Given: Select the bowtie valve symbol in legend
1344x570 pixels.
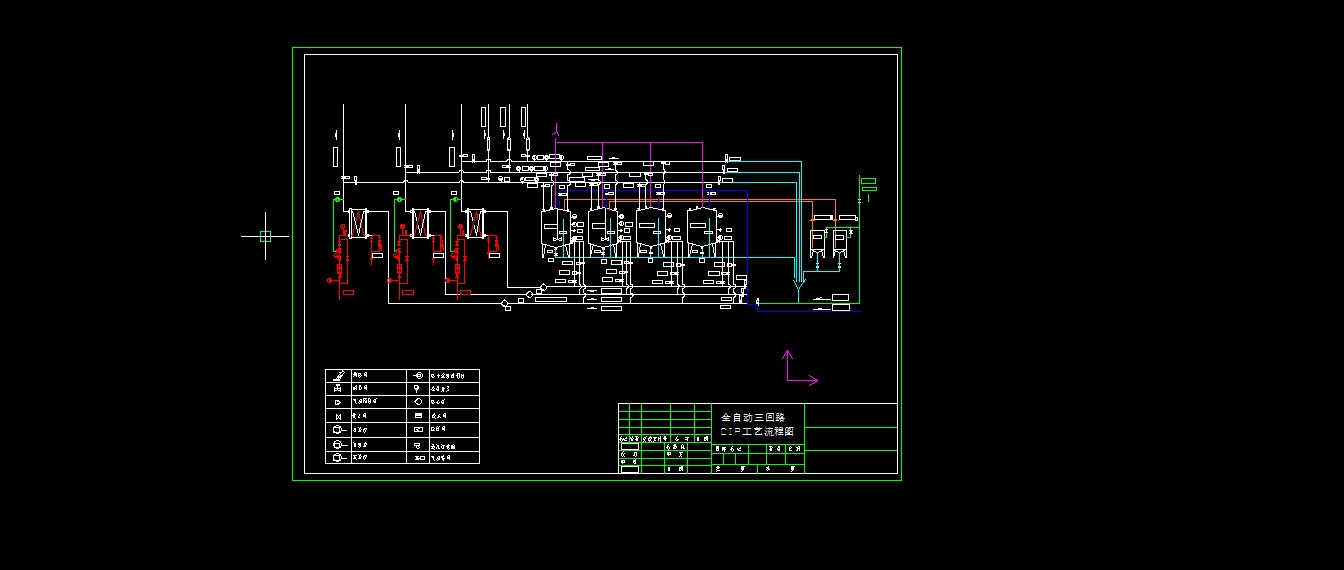Looking at the screenshot, I should (x=338, y=416).
